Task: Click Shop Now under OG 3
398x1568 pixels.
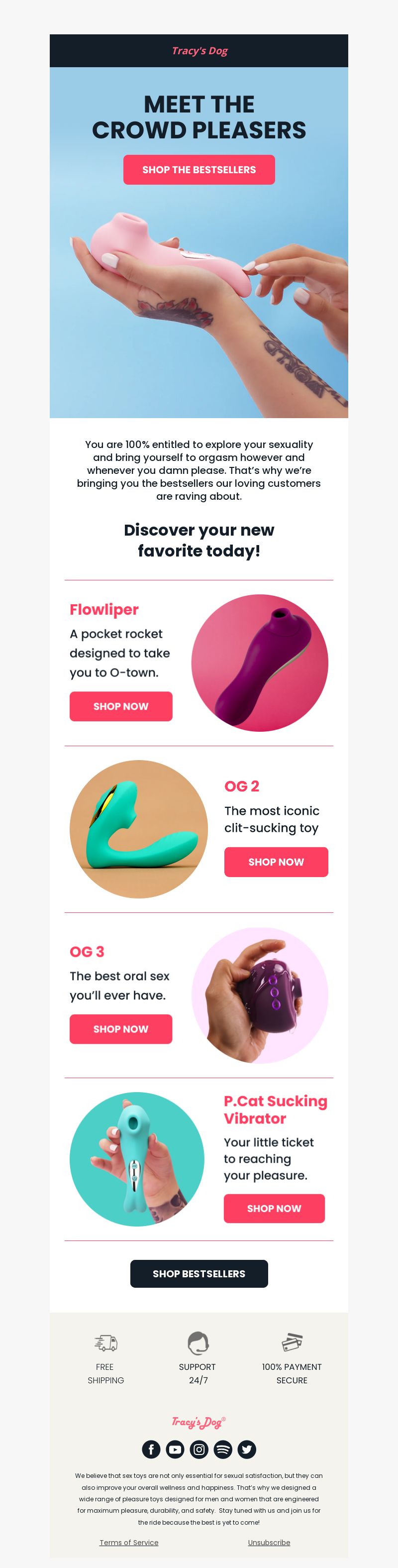Action: 120,1029
